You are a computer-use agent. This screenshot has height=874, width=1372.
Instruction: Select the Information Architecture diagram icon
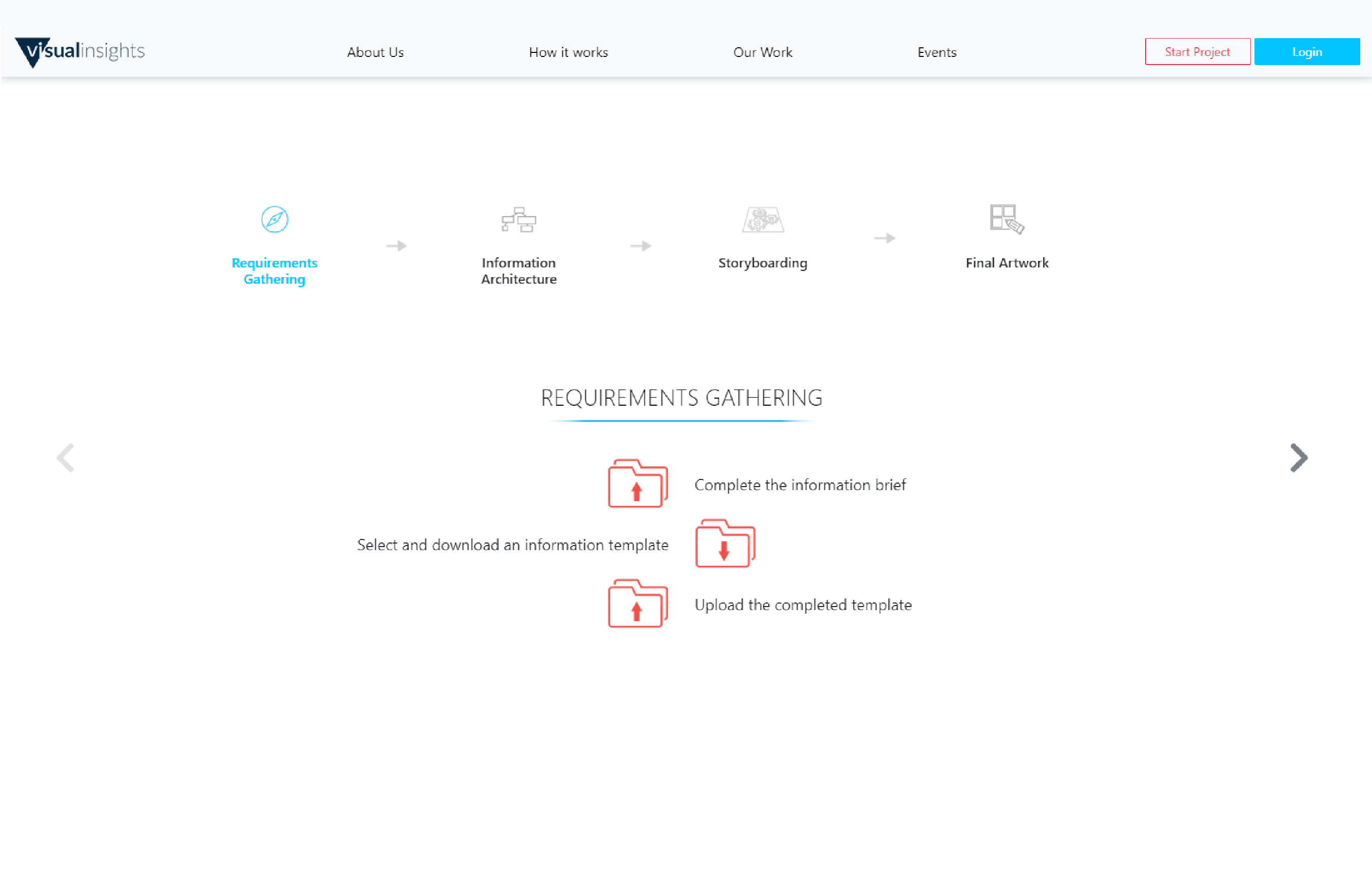coord(518,220)
